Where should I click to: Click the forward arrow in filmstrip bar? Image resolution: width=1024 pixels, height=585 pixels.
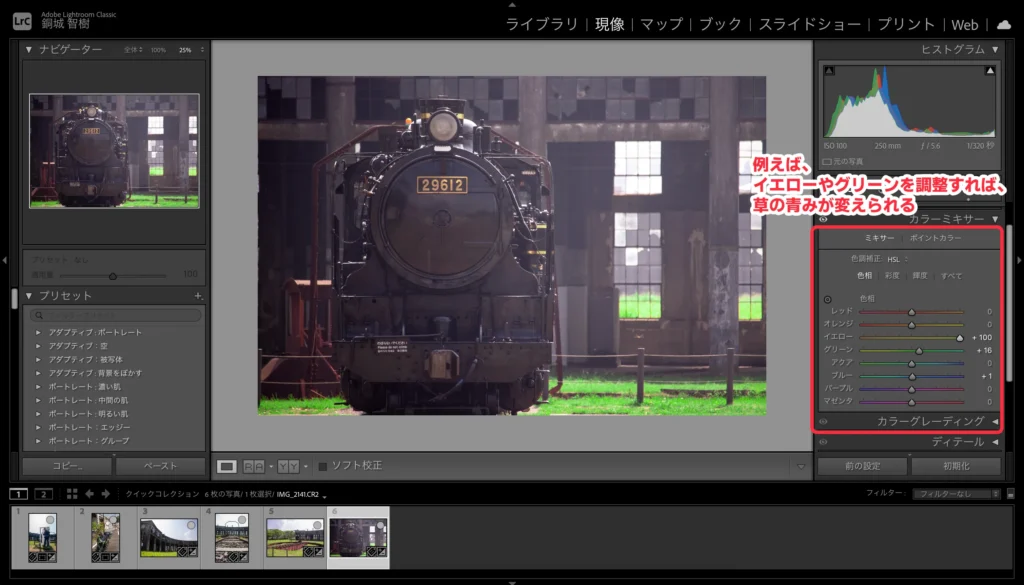(105, 493)
